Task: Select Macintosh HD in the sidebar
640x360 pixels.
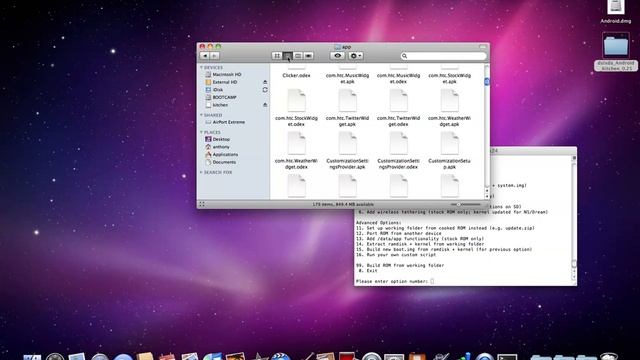Action: [x=223, y=74]
